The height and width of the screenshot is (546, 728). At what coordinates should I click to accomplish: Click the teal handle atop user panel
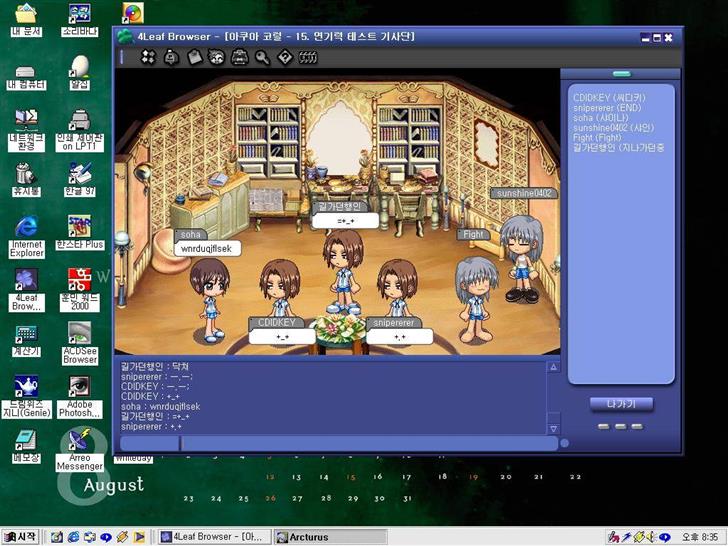tap(622, 74)
